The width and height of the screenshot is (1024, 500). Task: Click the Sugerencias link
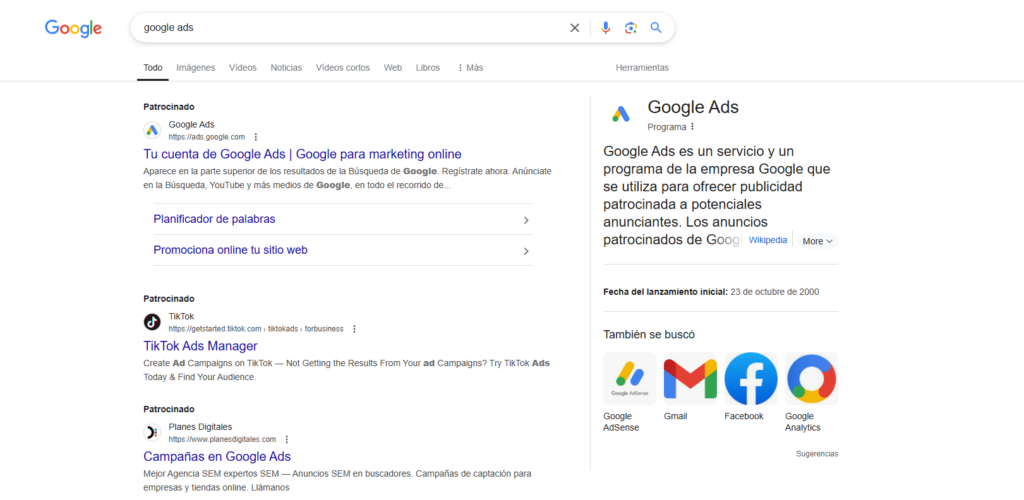tap(817, 454)
